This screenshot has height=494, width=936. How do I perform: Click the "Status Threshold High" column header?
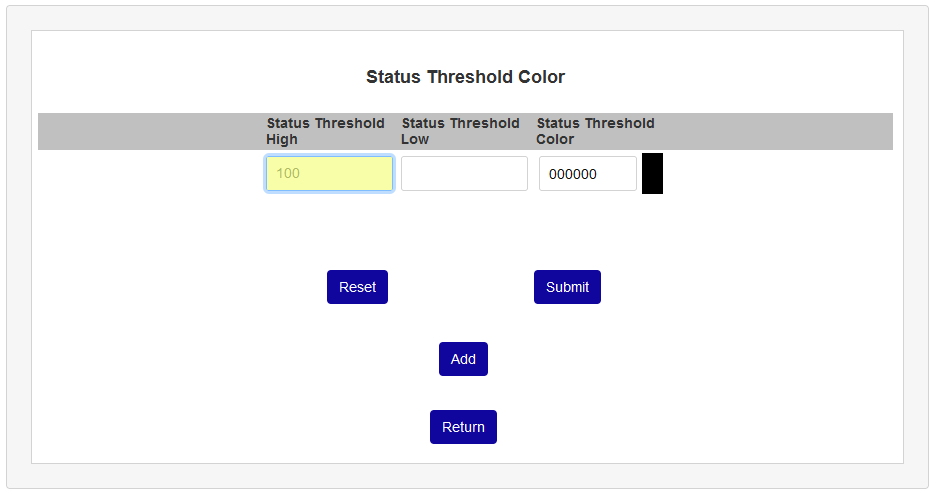click(x=325, y=131)
